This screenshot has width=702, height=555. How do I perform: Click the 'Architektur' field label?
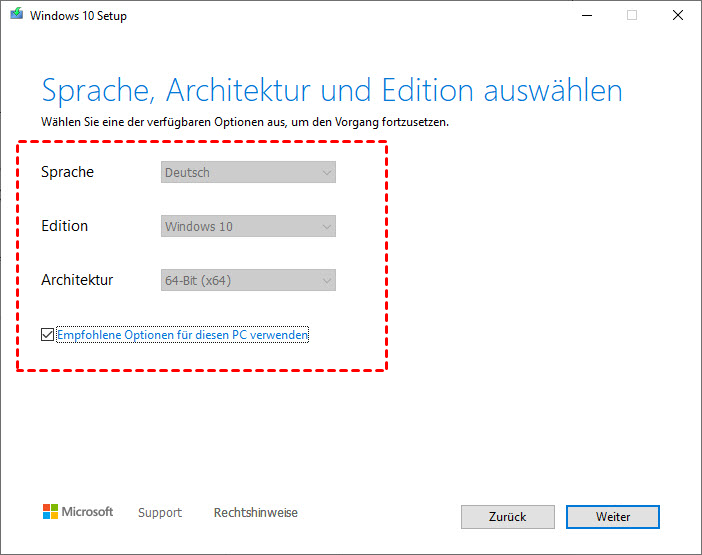coord(77,280)
